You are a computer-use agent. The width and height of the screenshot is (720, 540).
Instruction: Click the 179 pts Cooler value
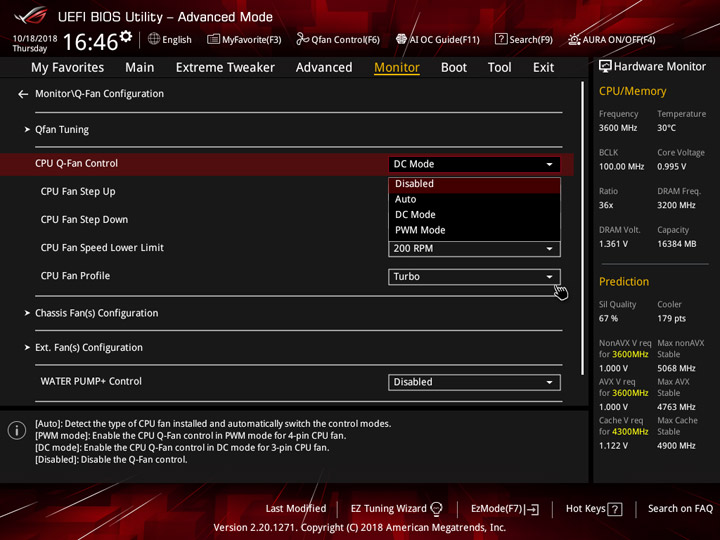tap(671, 319)
